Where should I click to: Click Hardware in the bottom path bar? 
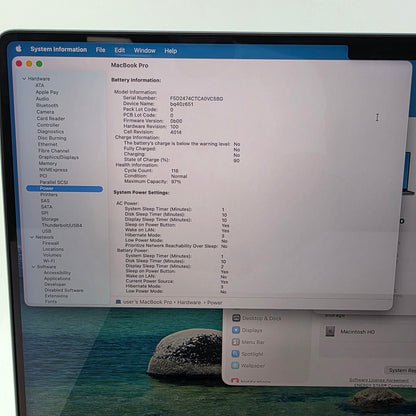coord(189,302)
